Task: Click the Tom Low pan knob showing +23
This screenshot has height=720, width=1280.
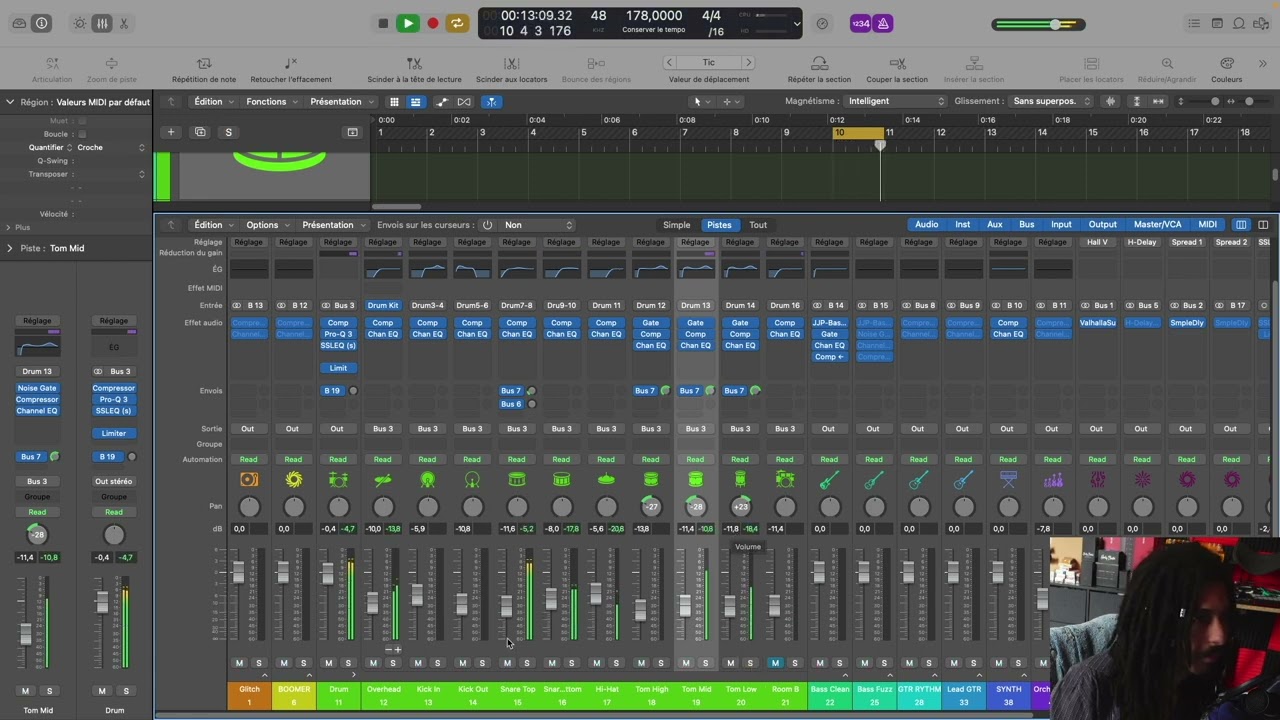Action: (740, 507)
